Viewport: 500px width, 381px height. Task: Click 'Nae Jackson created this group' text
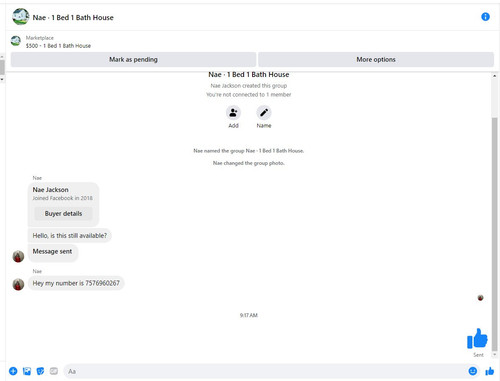(249, 86)
